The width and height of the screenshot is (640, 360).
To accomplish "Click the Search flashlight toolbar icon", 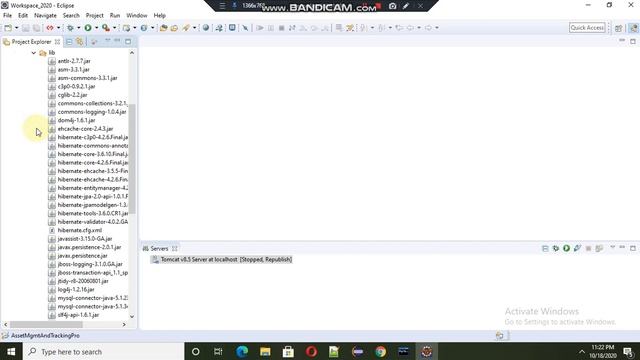I will (x=186, y=28).
